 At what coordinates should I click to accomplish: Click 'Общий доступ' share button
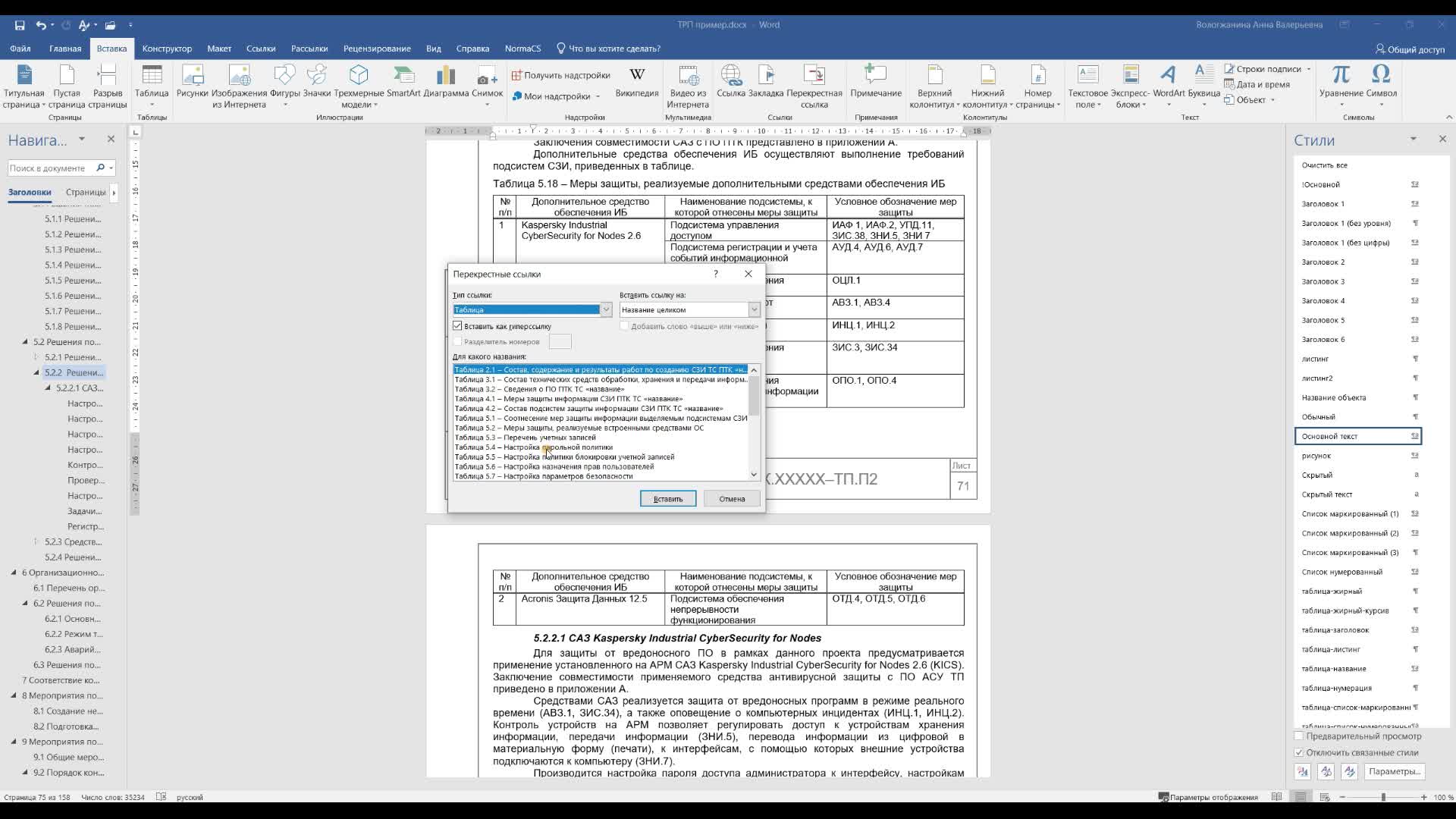pyautogui.click(x=1410, y=49)
